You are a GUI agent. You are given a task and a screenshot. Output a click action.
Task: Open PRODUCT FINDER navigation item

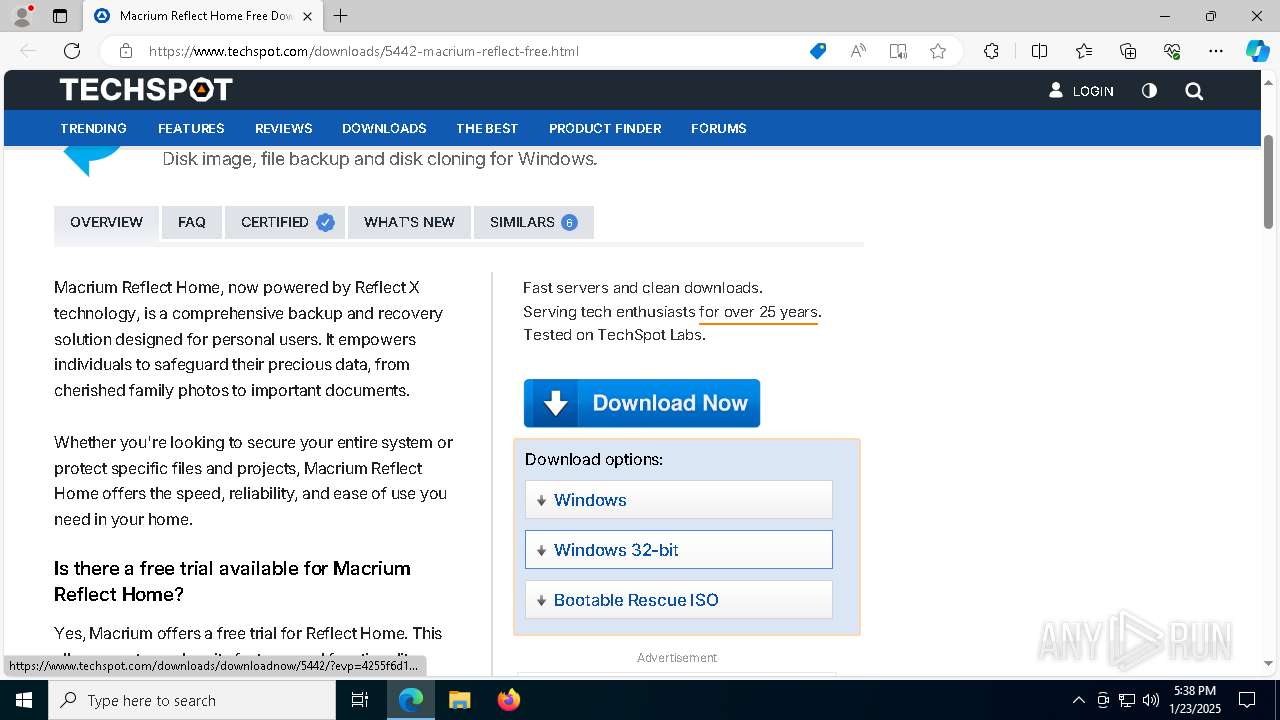605,128
